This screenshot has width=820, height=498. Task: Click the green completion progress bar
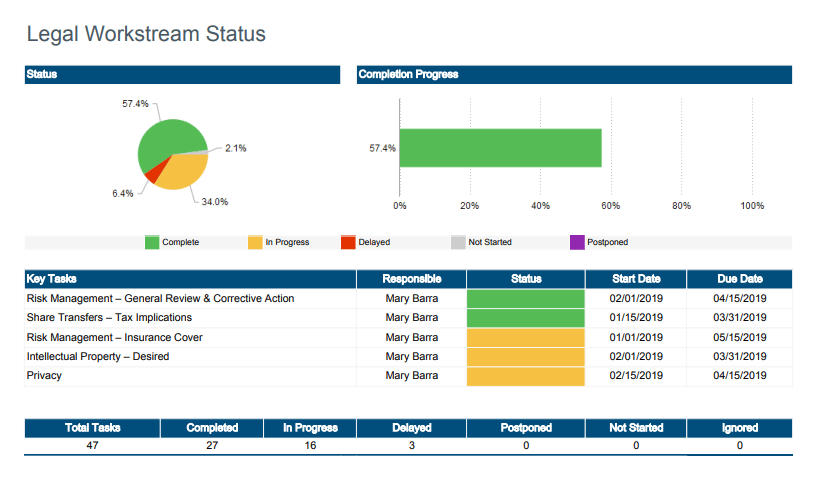(x=500, y=148)
